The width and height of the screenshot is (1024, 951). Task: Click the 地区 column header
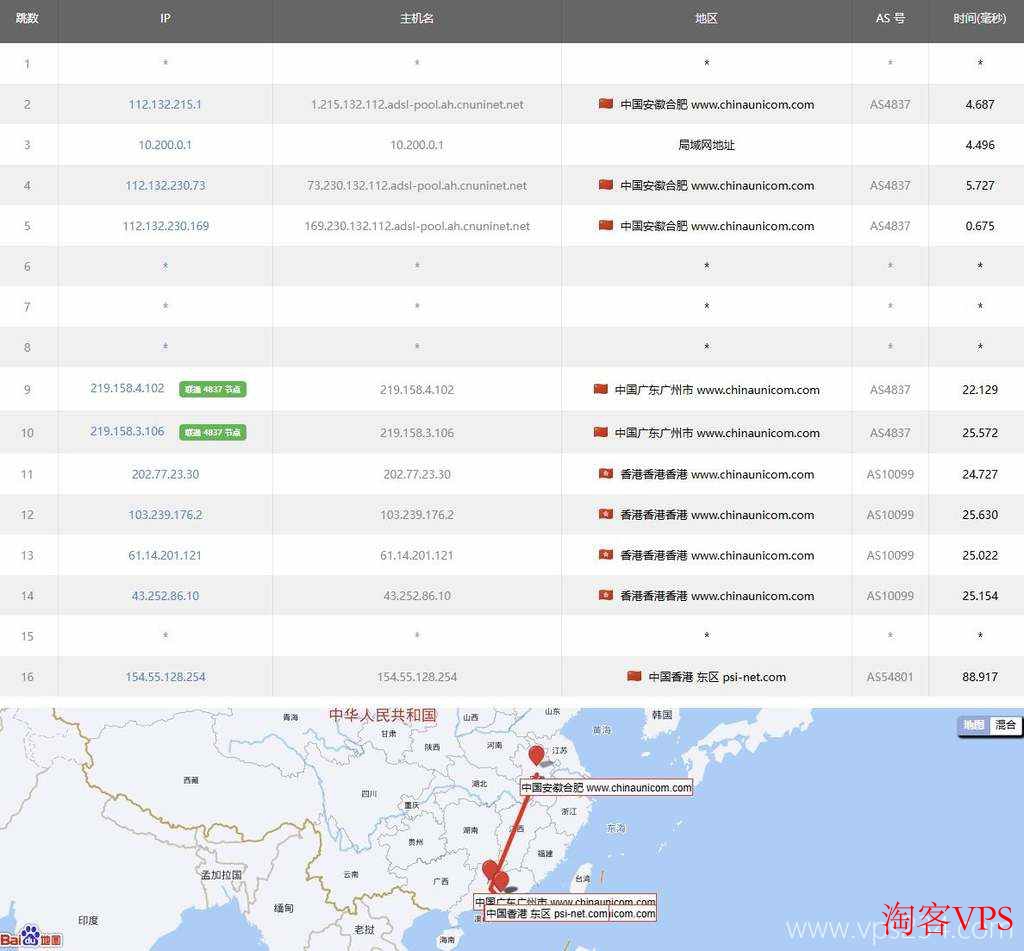click(x=707, y=18)
